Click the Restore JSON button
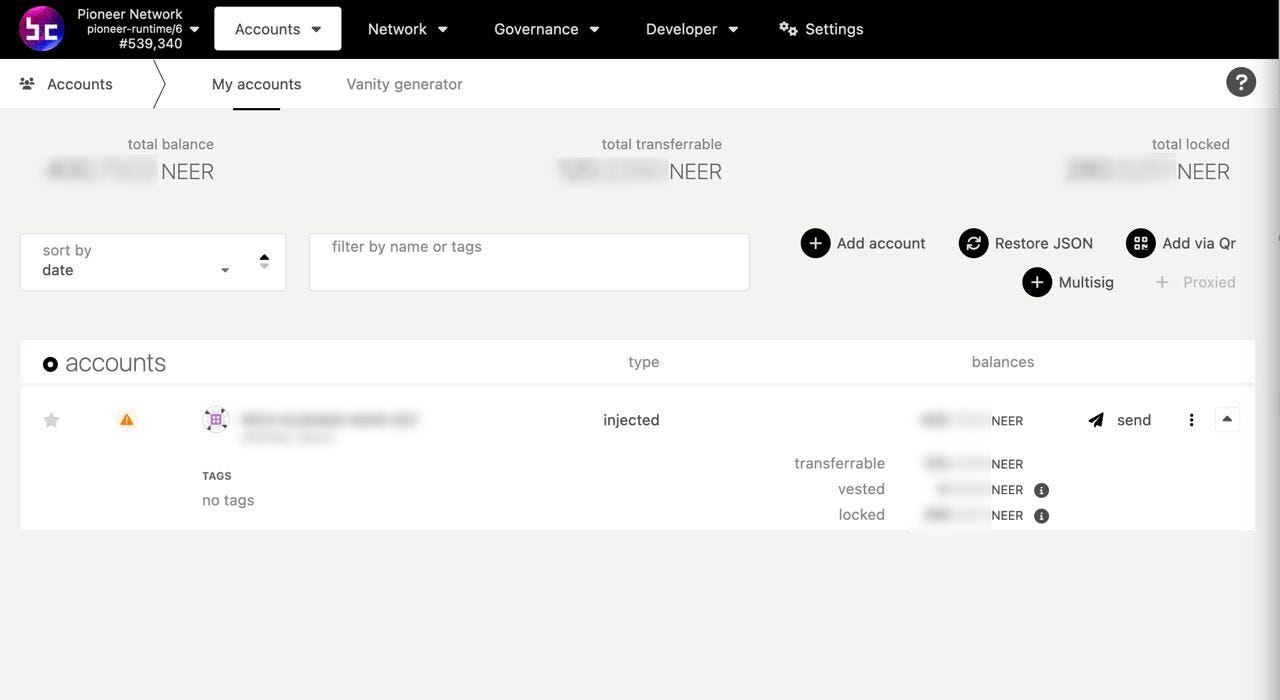The height and width of the screenshot is (700, 1280). pos(1026,243)
